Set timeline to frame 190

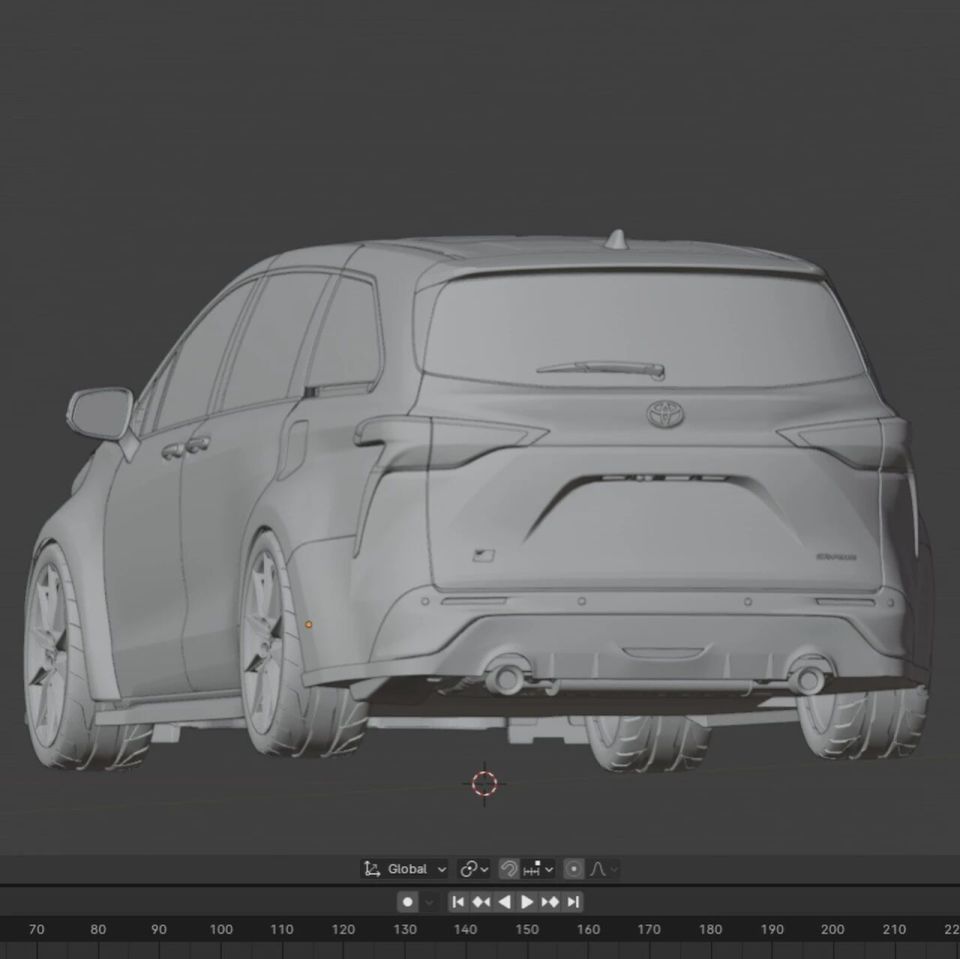coord(772,930)
